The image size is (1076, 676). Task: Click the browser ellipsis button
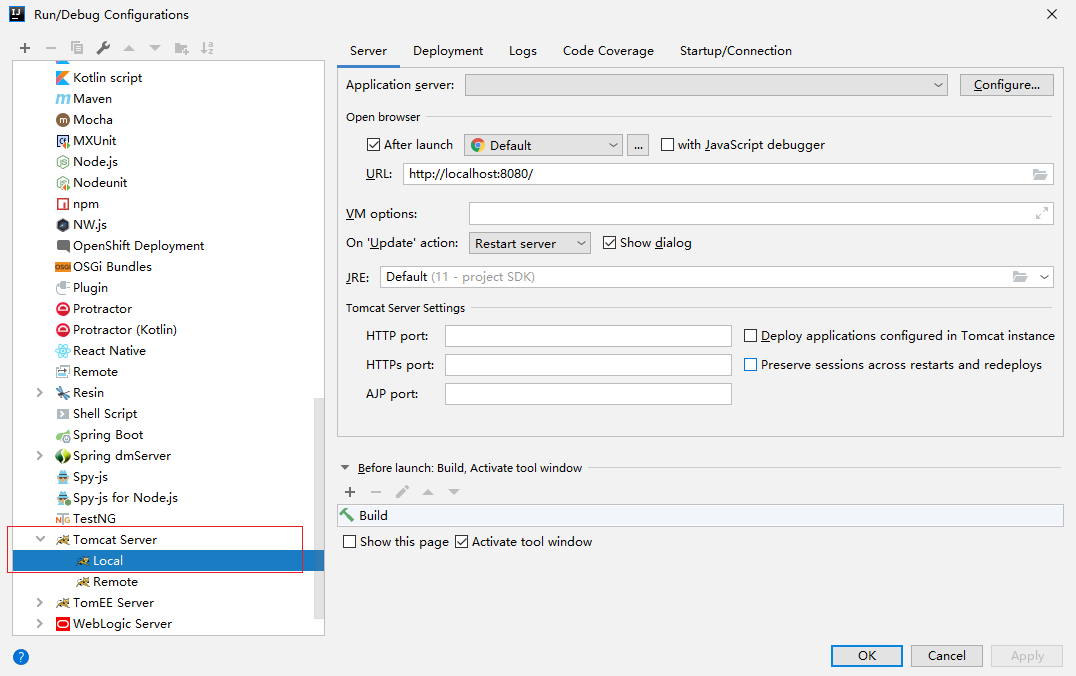coord(638,145)
